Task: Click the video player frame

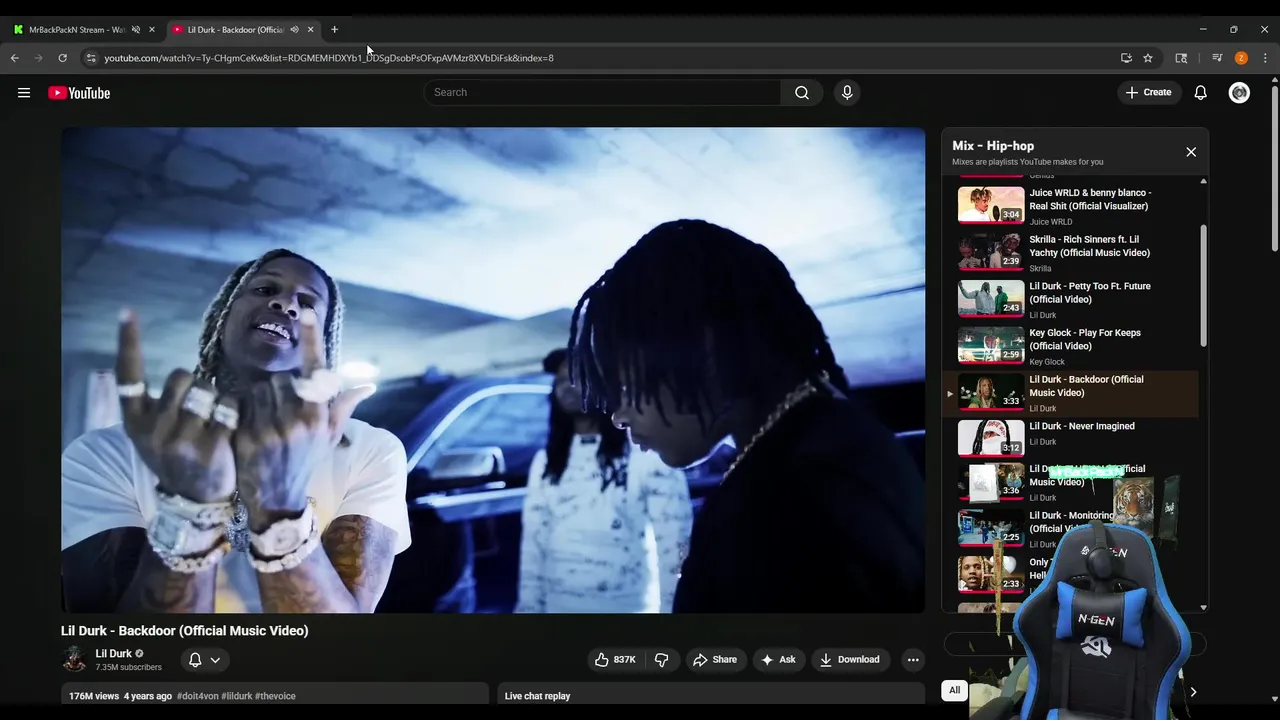Action: pos(493,370)
